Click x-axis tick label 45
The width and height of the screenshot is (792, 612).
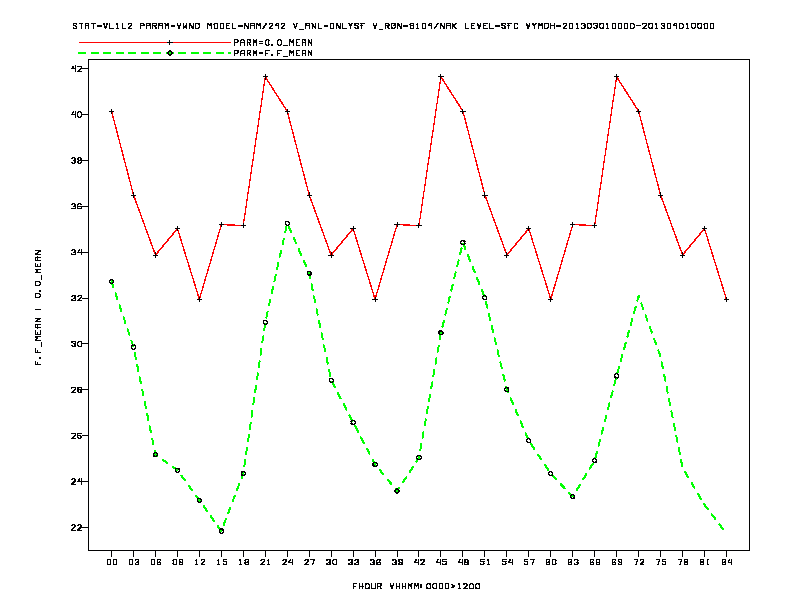pos(441,562)
